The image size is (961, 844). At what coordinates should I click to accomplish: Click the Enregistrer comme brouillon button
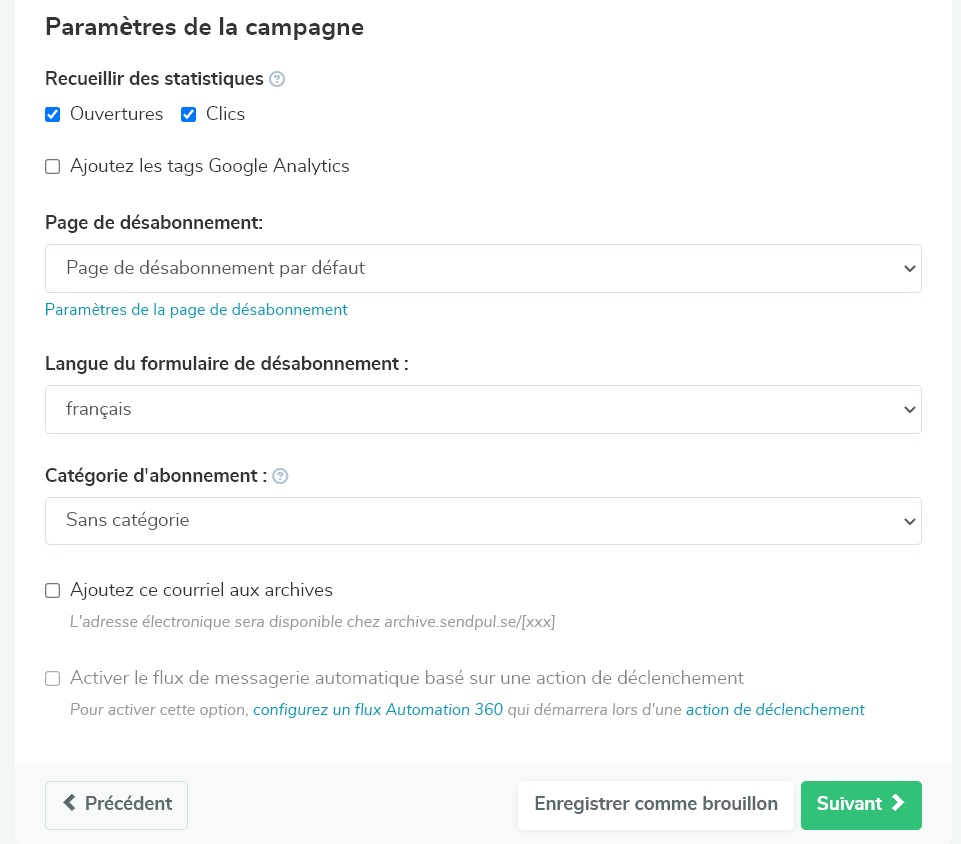(x=656, y=804)
